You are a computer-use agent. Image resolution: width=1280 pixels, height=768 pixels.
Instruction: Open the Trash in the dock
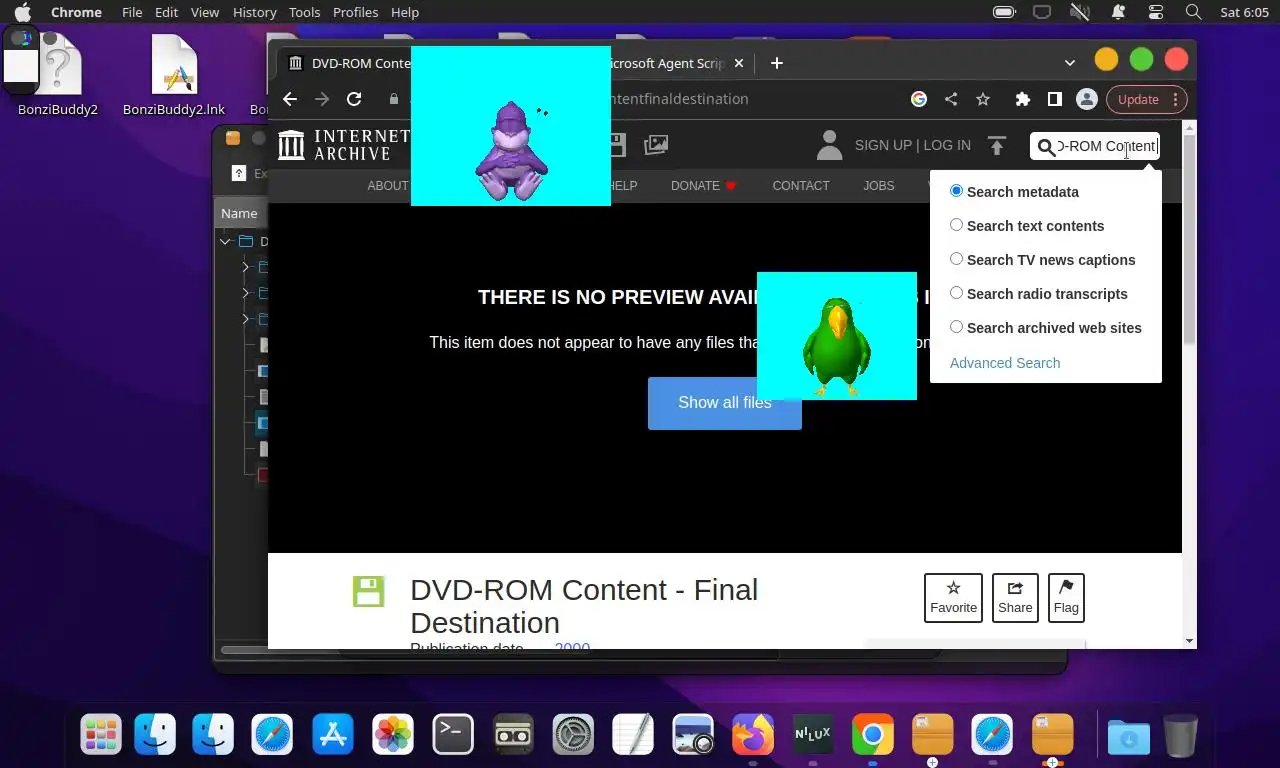1181,735
